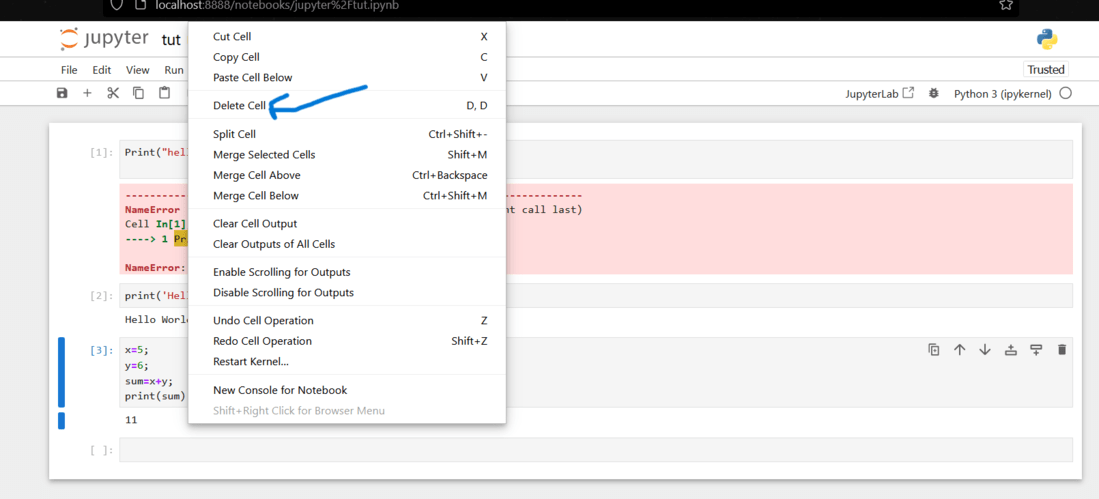Select Redo Cell Operation
This screenshot has height=499, width=1099.
click(x=347, y=341)
